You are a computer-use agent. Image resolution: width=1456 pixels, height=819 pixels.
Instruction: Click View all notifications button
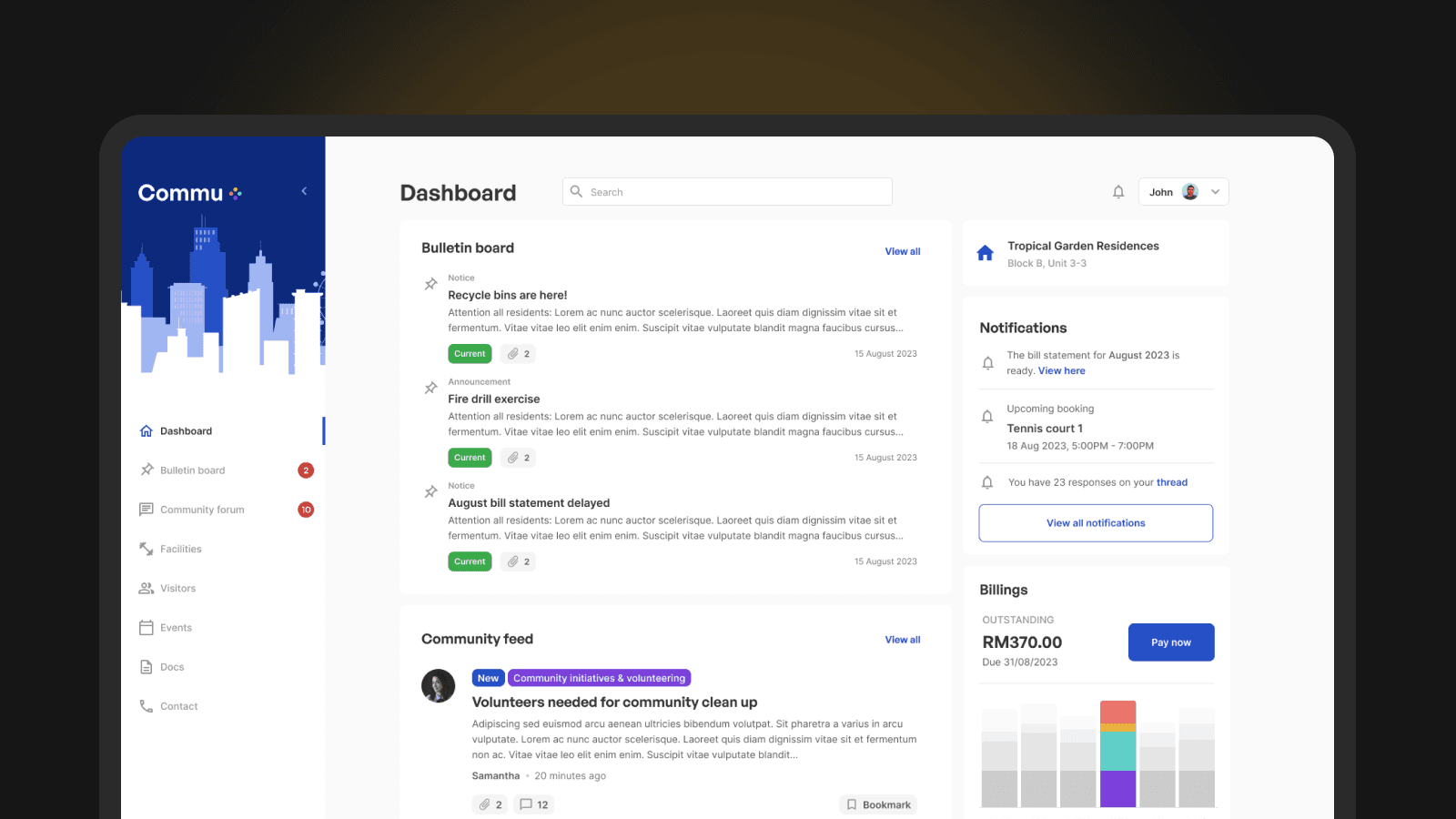coord(1096,523)
